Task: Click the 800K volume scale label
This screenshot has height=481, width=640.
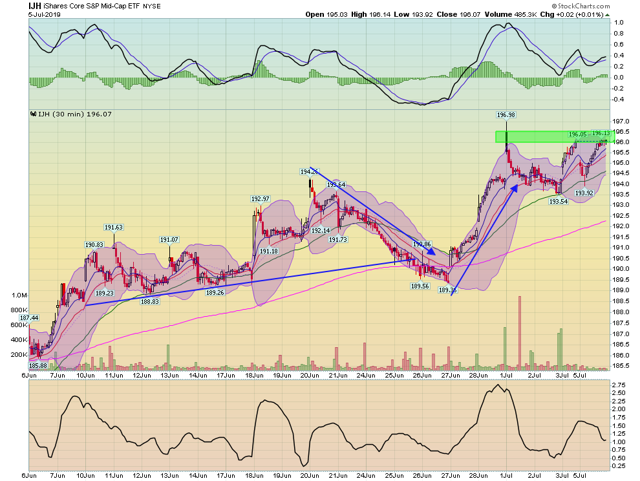Action: coord(20,310)
